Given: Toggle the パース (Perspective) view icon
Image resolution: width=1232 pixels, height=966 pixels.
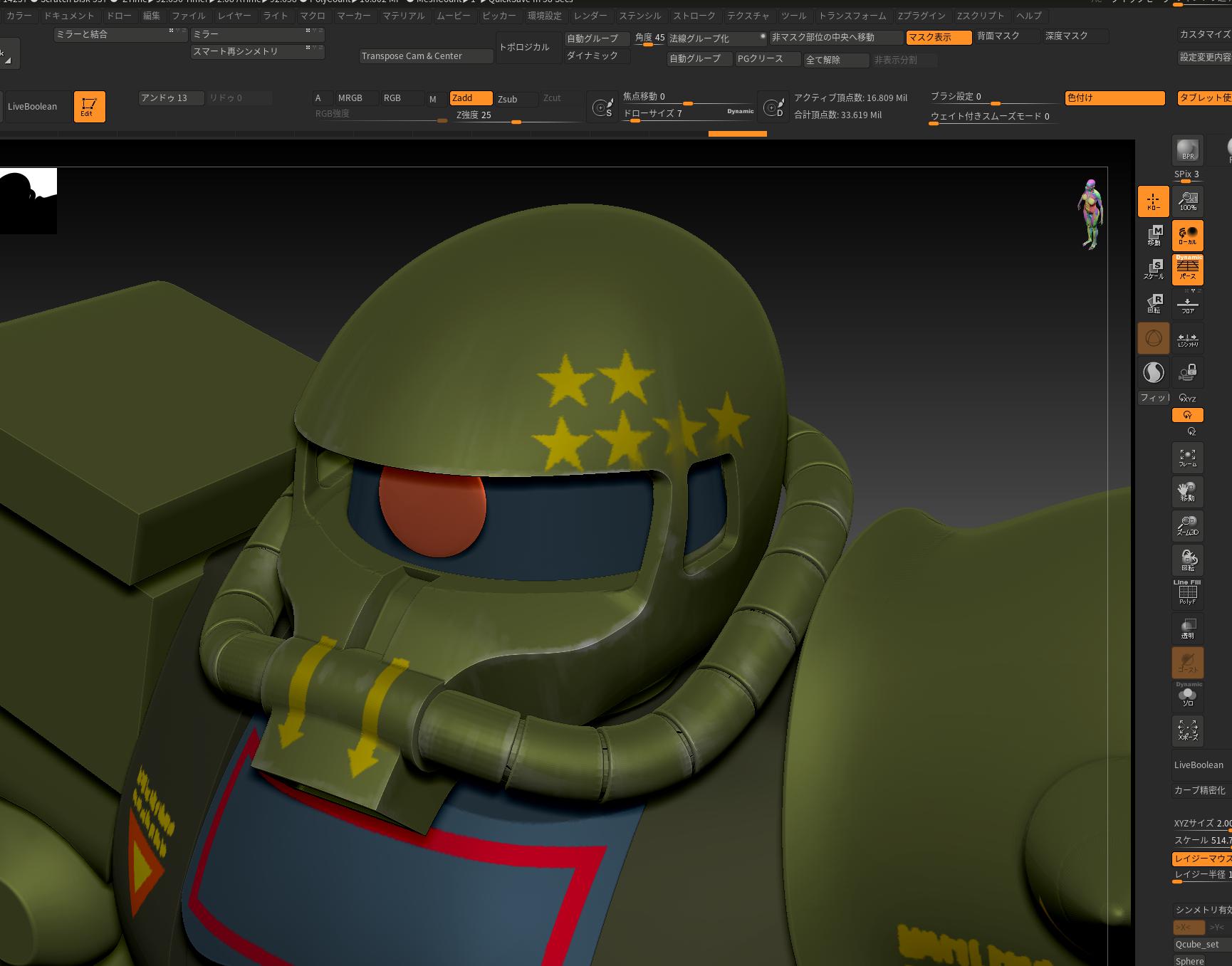Looking at the screenshot, I should (x=1187, y=270).
